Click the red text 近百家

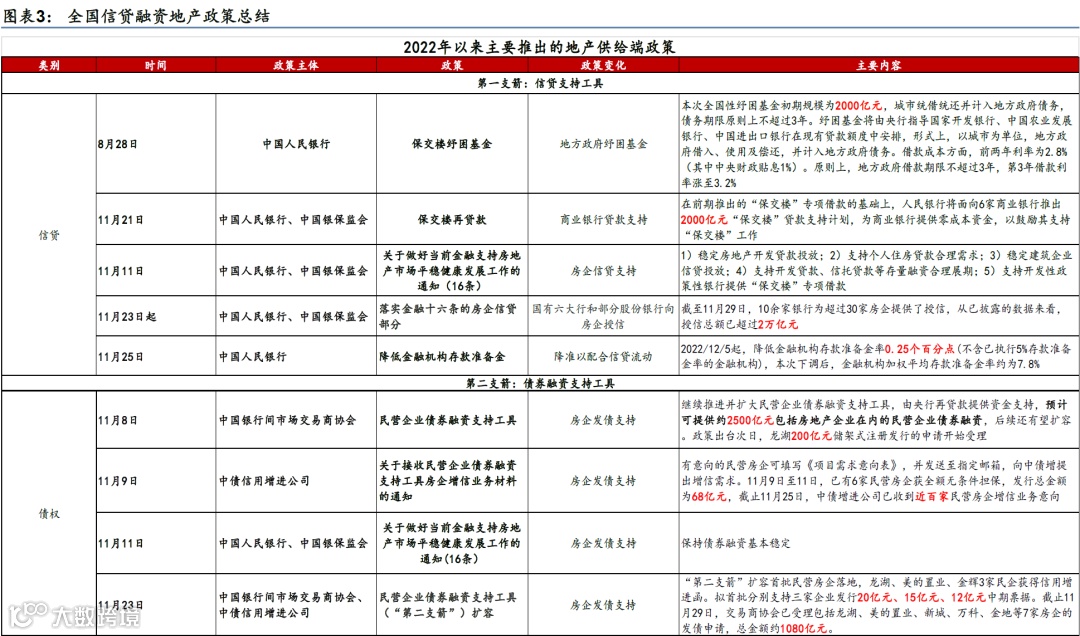point(932,496)
